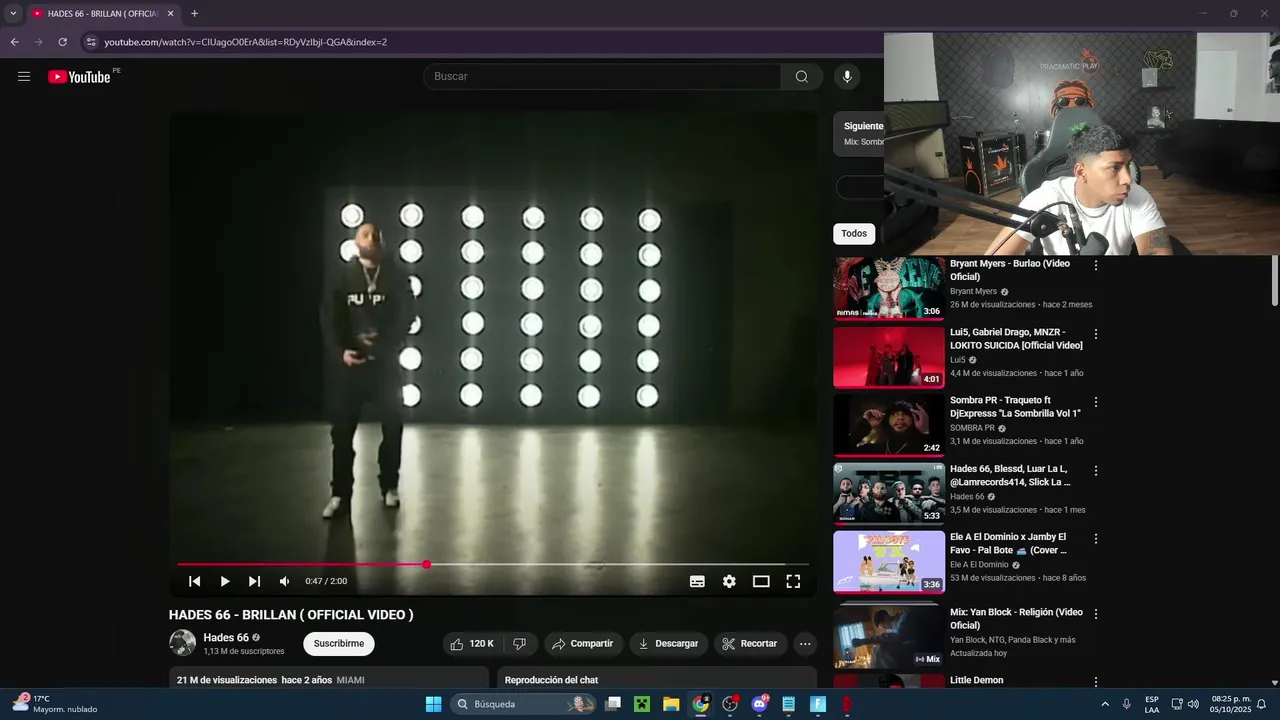The height and width of the screenshot is (720, 1280).
Task: Click the browser forward arrow
Action: [x=38, y=42]
